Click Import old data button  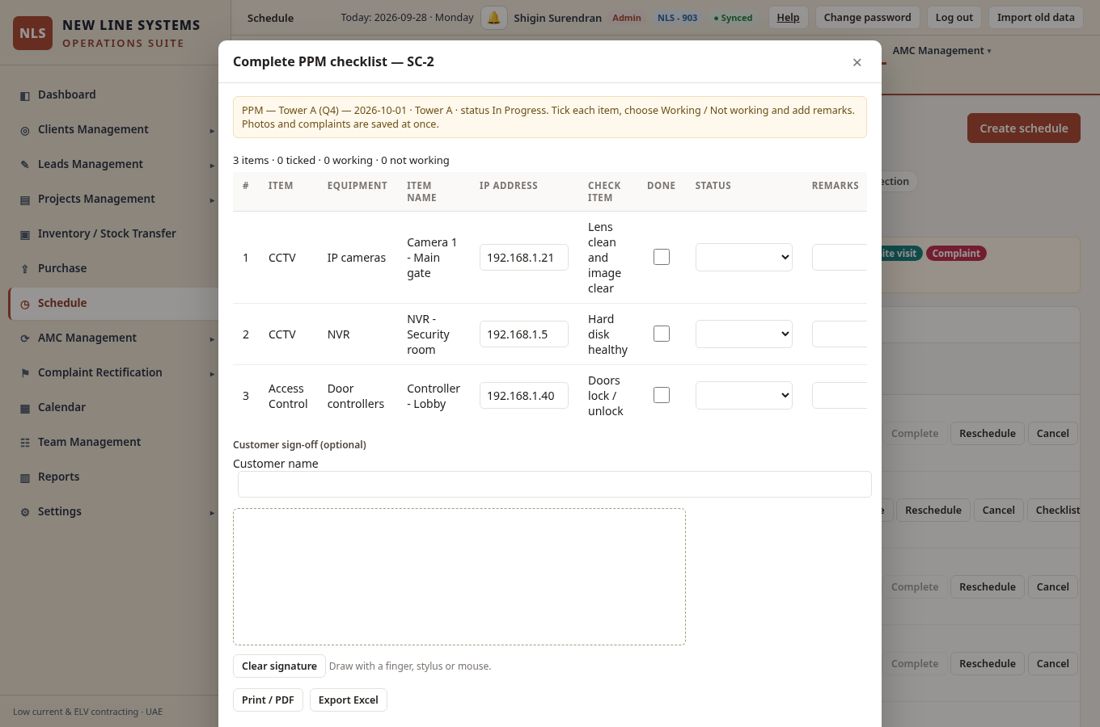click(1035, 18)
